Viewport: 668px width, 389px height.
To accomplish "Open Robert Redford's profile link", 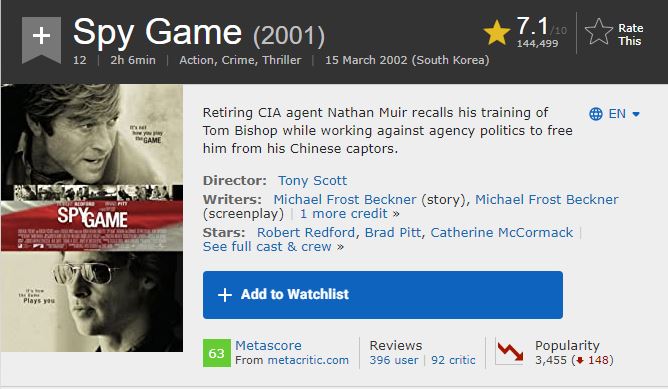I will point(305,233).
